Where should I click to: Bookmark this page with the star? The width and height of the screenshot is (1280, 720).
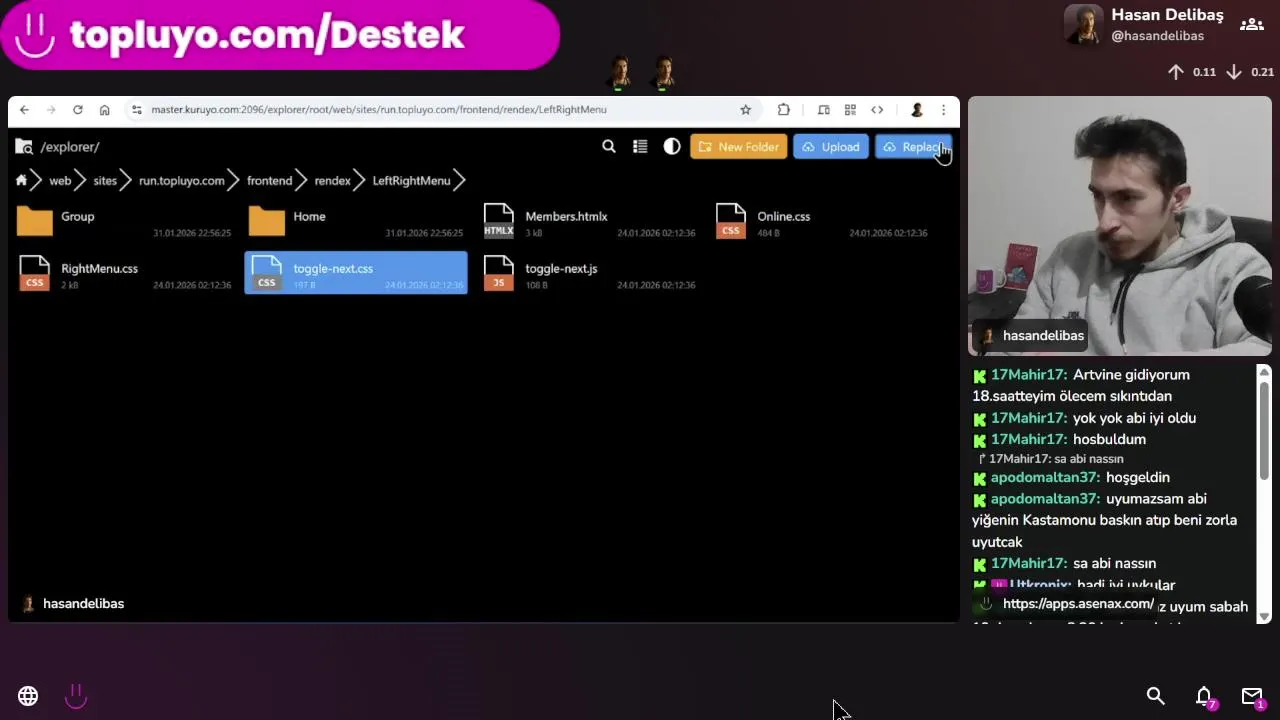(745, 110)
